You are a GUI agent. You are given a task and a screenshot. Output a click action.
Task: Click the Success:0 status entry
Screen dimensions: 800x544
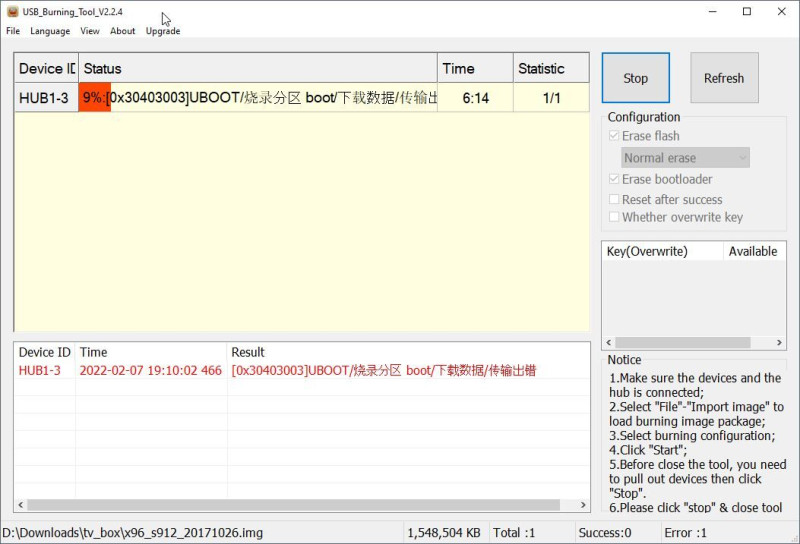[605, 533]
